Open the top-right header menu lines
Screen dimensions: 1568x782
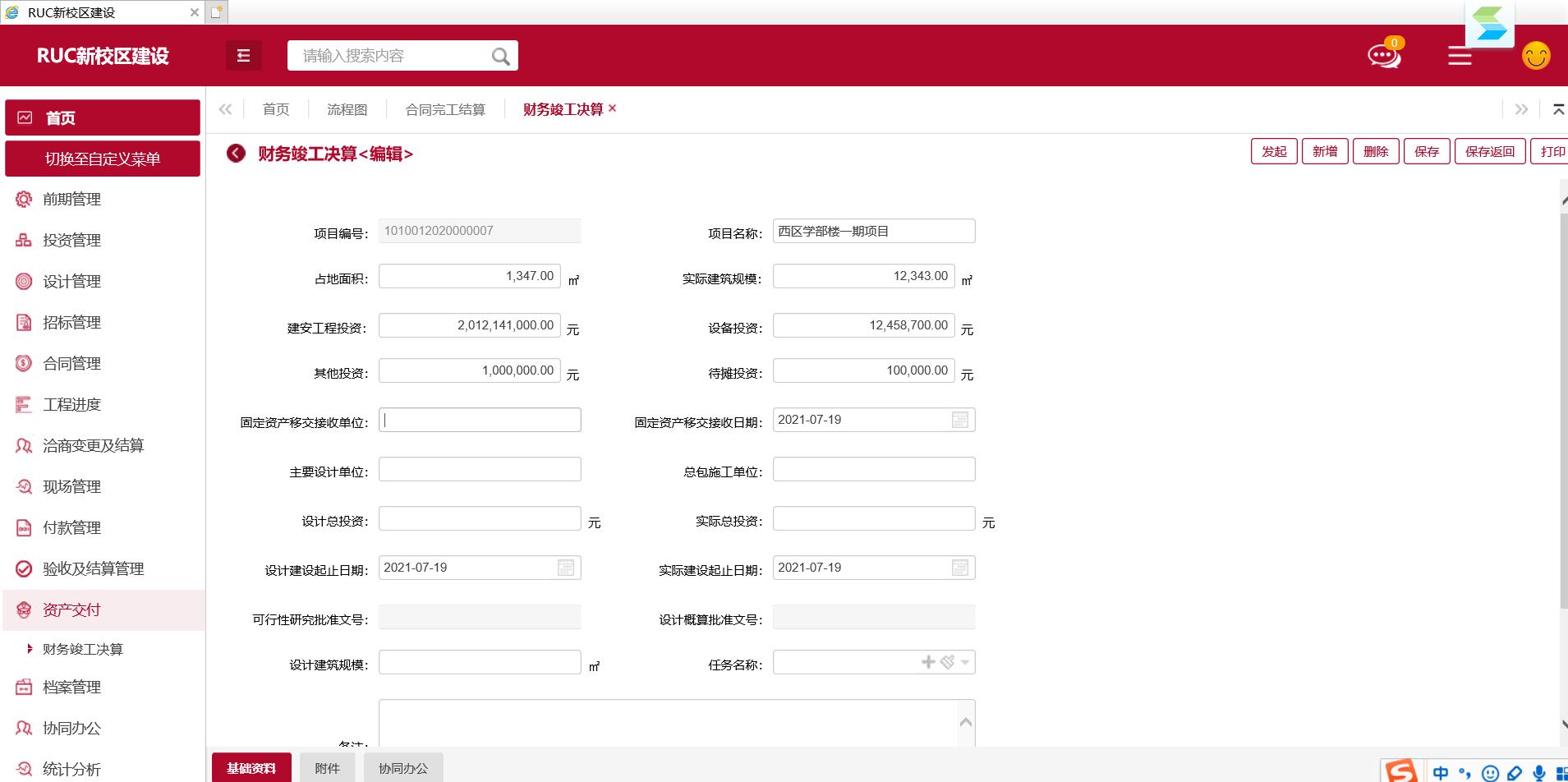1460,56
